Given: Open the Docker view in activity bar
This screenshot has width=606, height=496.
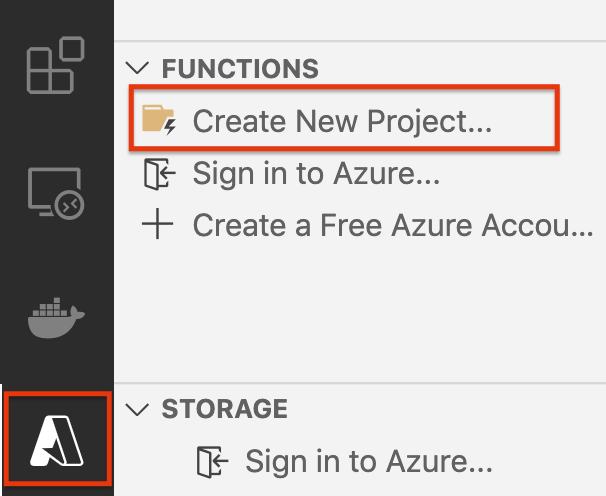Looking at the screenshot, I should pos(56,318).
